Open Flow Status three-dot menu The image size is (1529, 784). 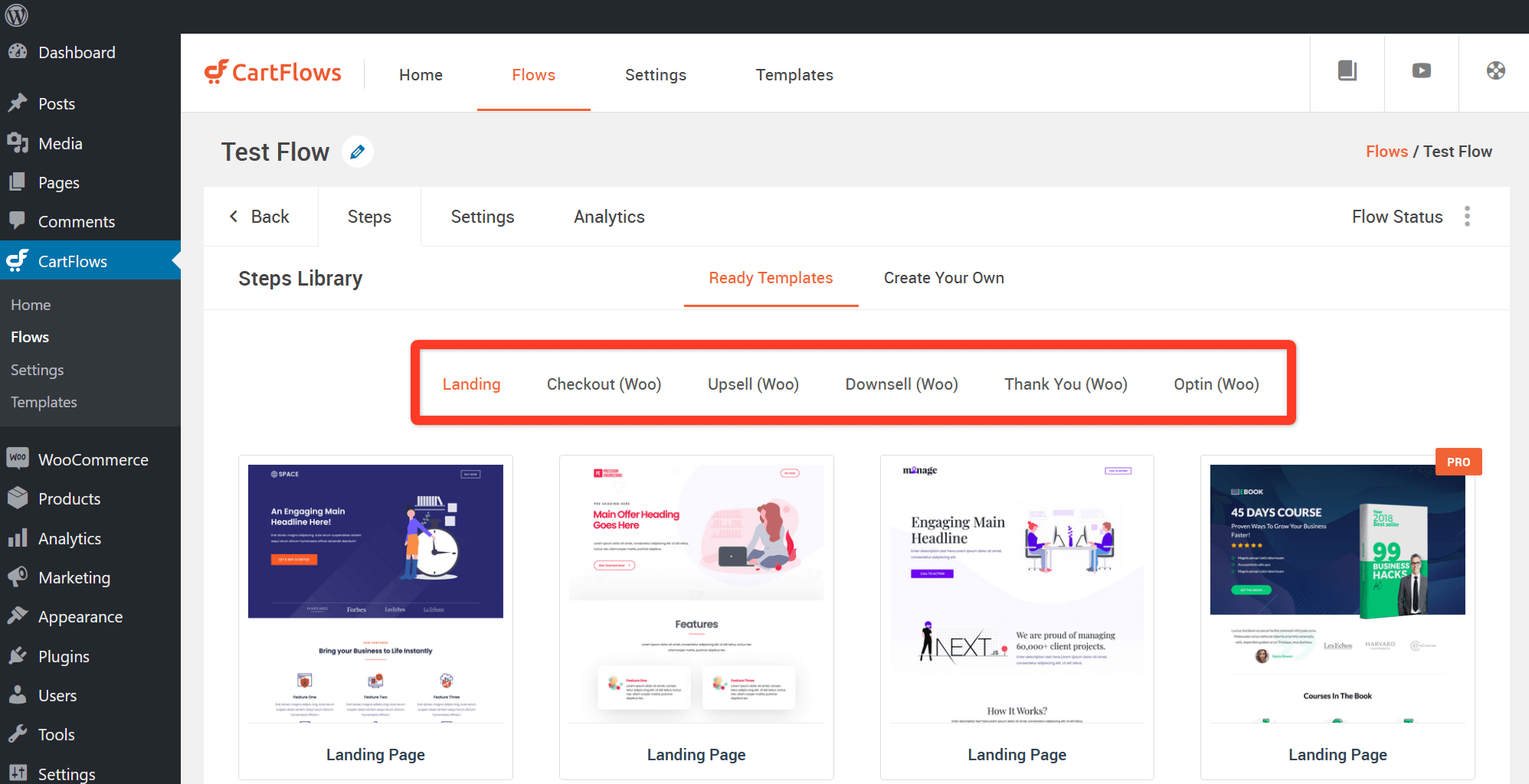point(1467,217)
